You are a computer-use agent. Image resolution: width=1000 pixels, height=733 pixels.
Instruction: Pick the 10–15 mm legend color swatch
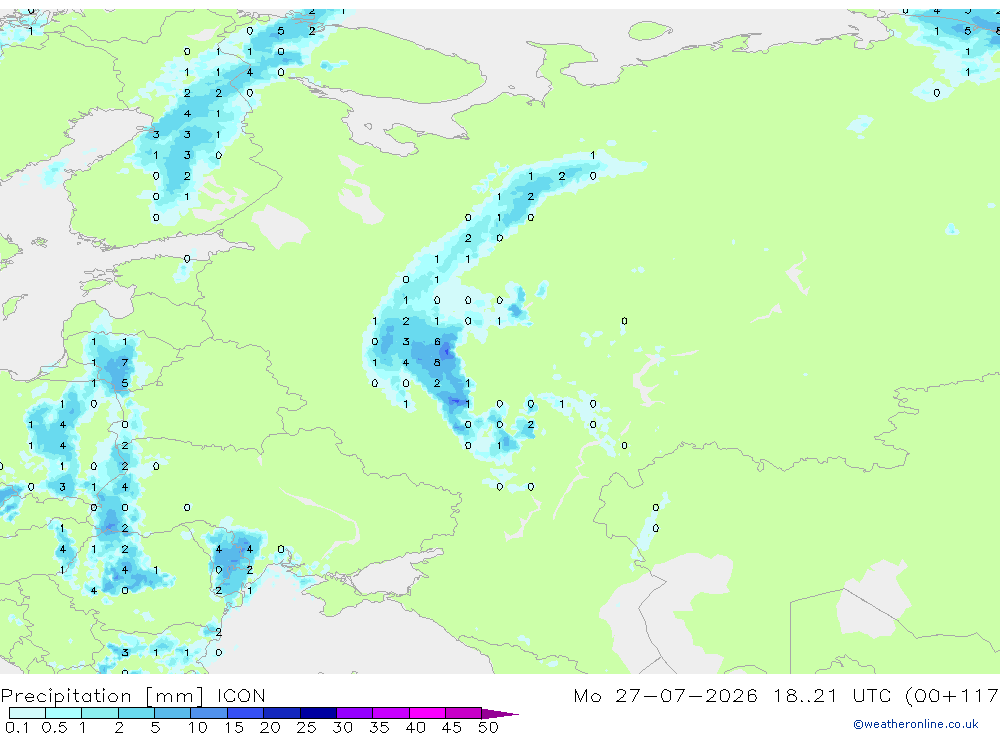point(209,713)
